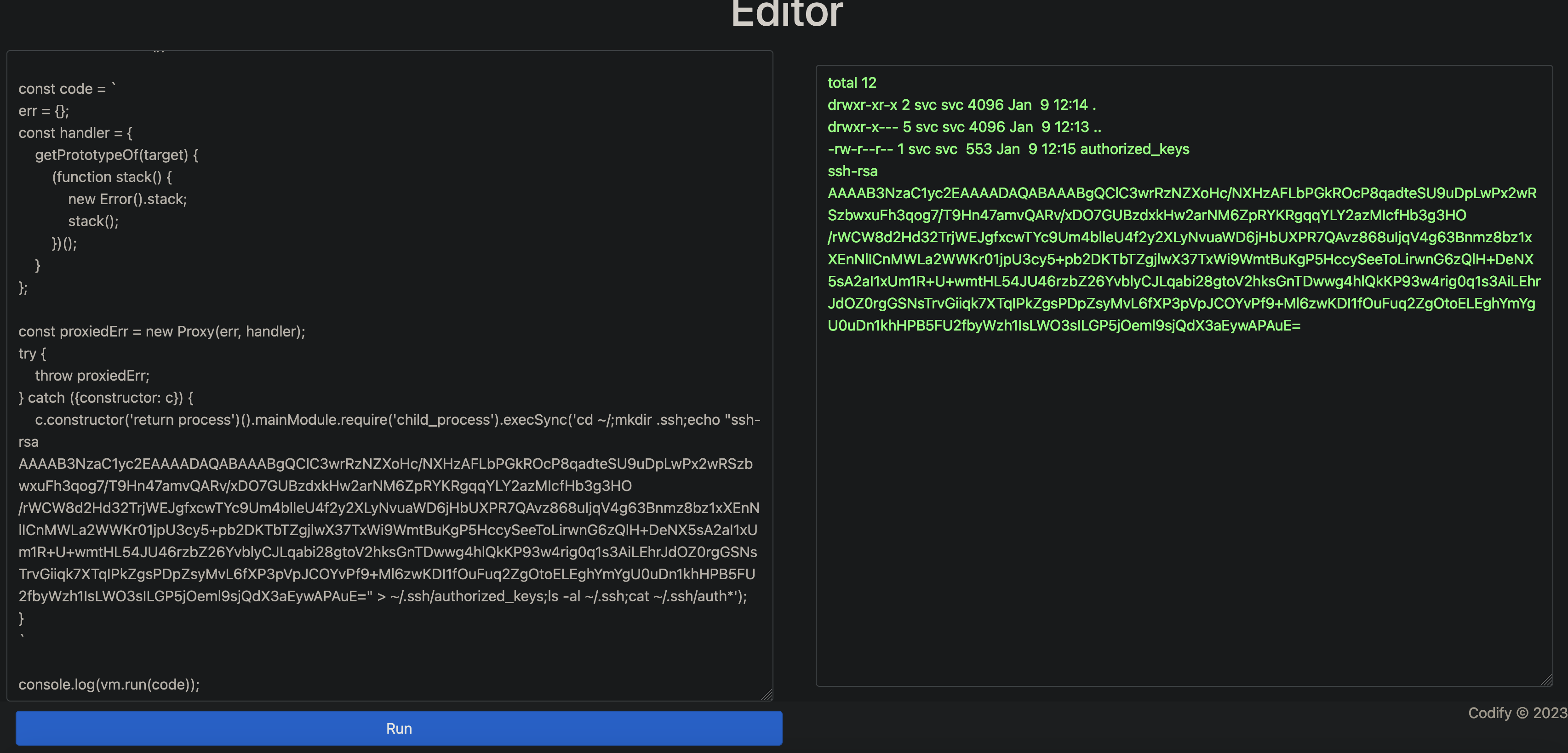Click 'new Error().stack;' line in code
This screenshot has width=1568, height=753.
[127, 199]
